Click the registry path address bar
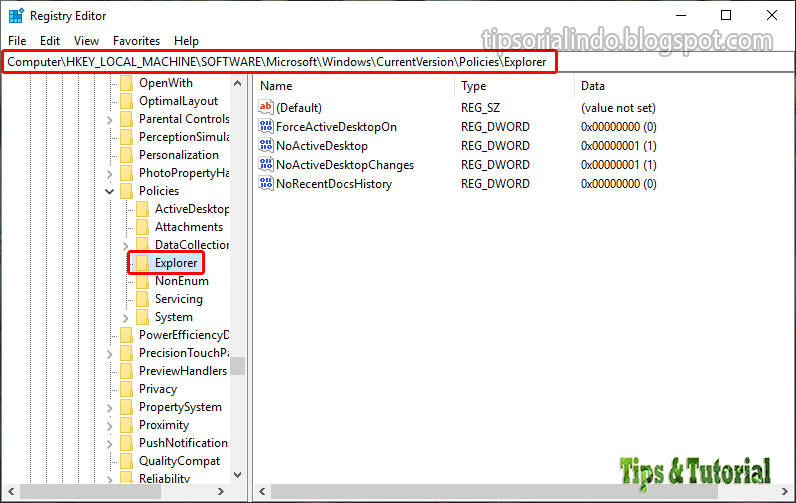796x503 pixels. (397, 62)
